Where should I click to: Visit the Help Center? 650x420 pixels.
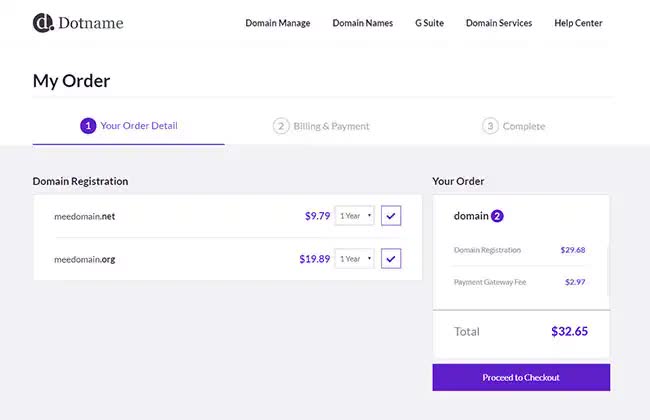click(578, 23)
